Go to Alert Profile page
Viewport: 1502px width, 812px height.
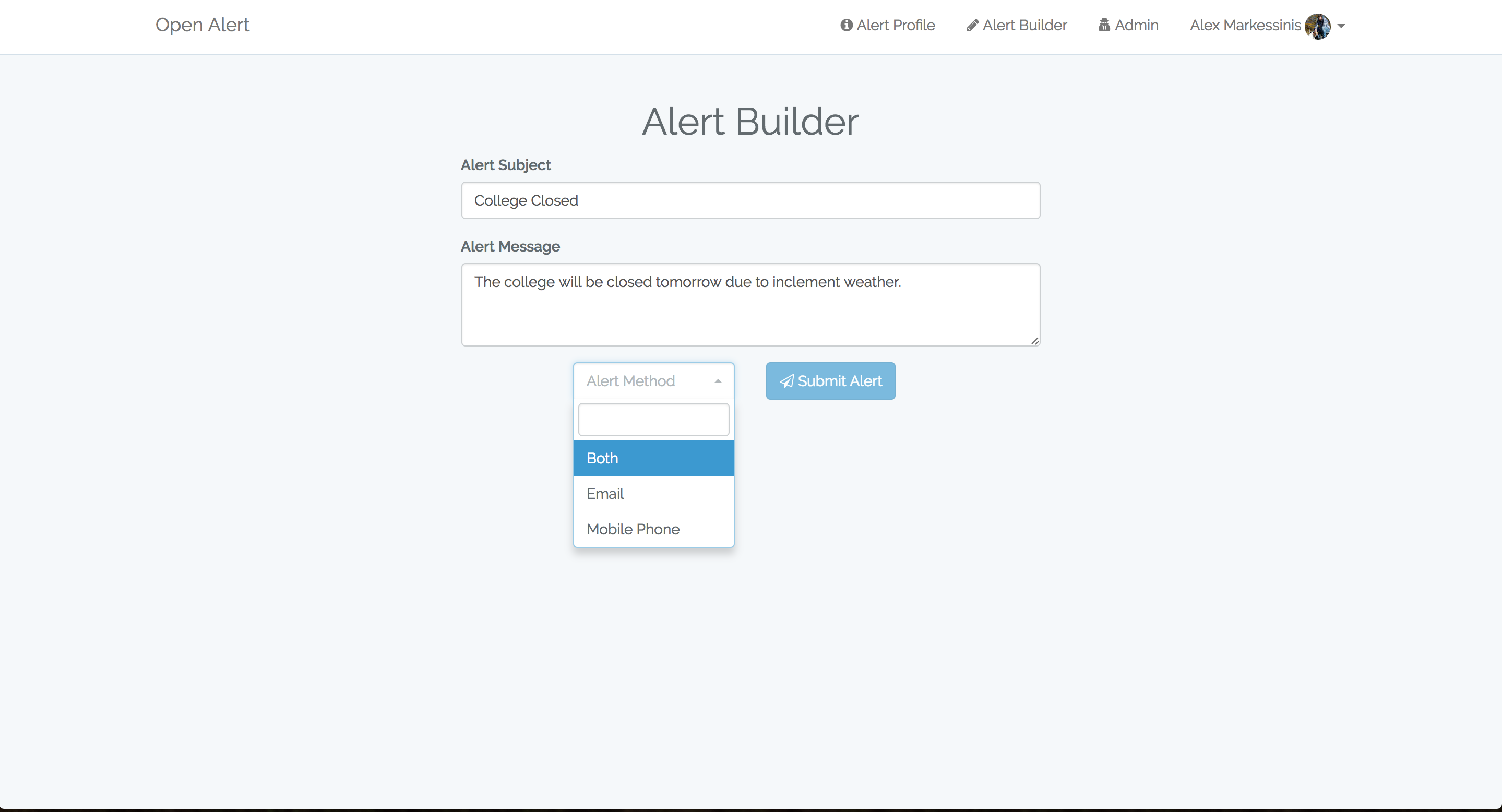point(895,25)
